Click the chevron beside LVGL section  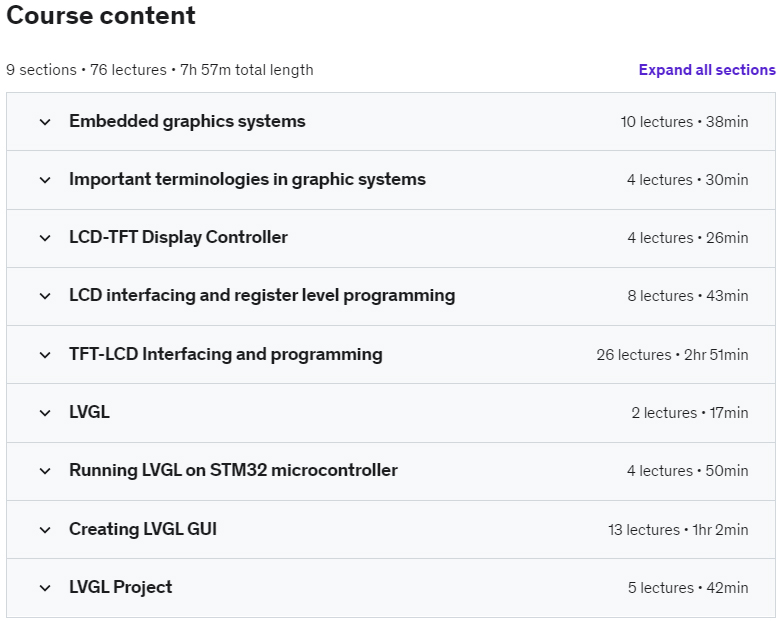(x=45, y=413)
